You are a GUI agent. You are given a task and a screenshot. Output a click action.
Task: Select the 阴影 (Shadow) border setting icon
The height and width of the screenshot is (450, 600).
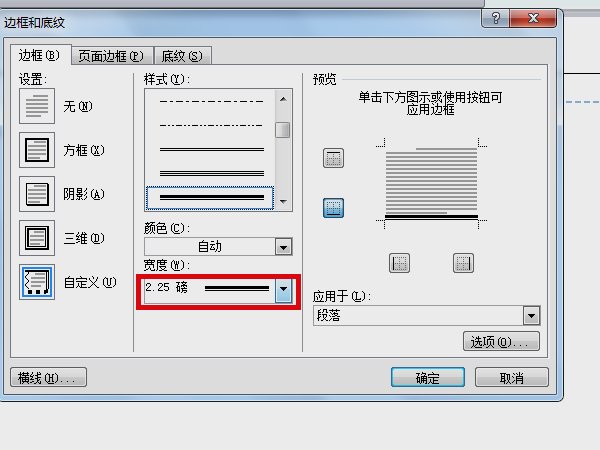[37, 194]
